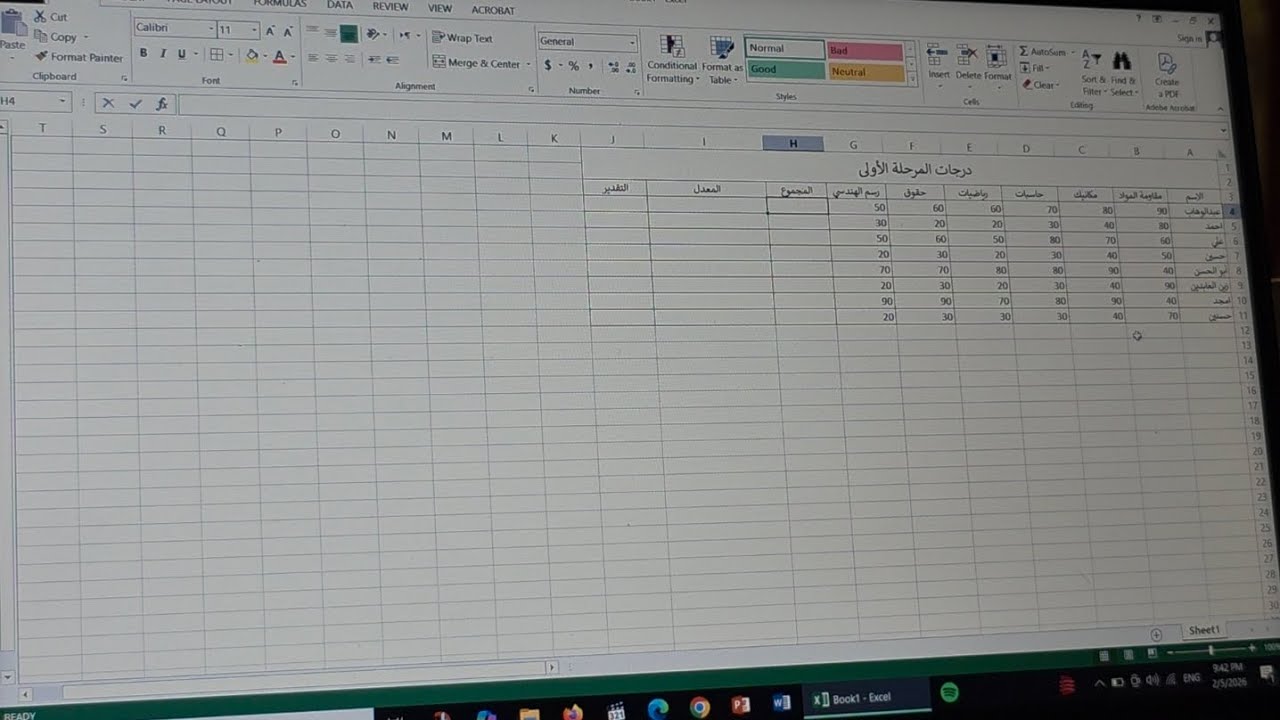Confirm entry with formula bar checkmark
Screen dimensions: 1280x720
click(x=135, y=103)
